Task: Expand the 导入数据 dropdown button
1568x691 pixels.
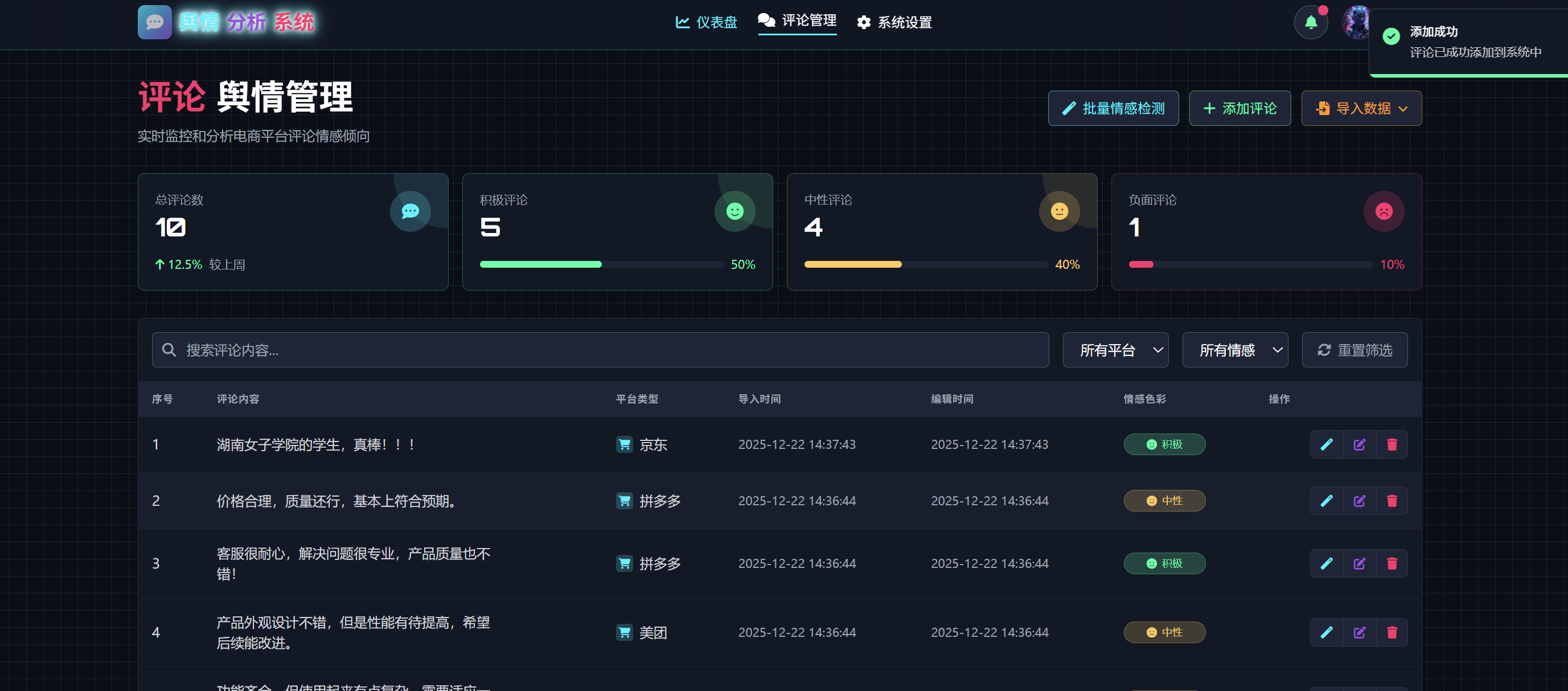Action: 1361,108
